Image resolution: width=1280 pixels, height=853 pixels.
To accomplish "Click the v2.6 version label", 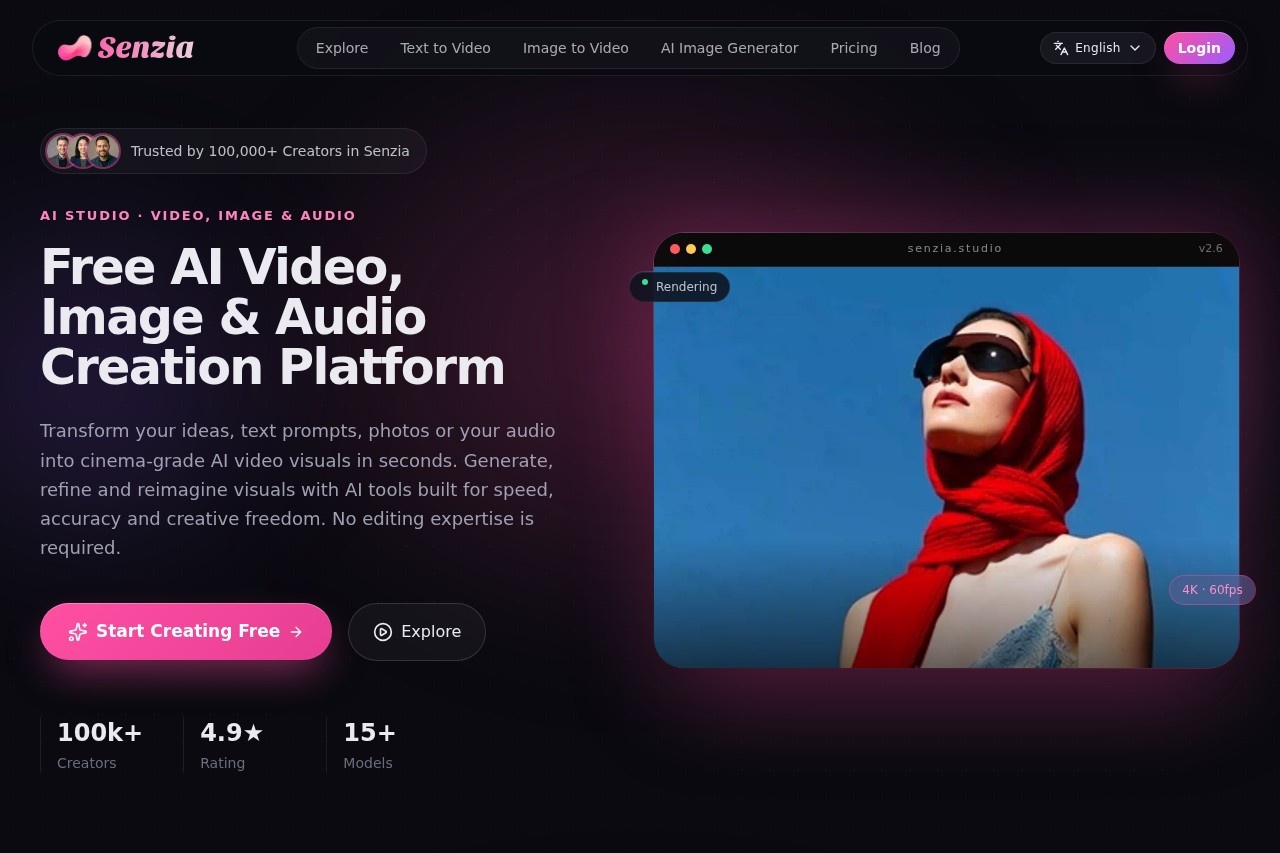I will click(1211, 248).
